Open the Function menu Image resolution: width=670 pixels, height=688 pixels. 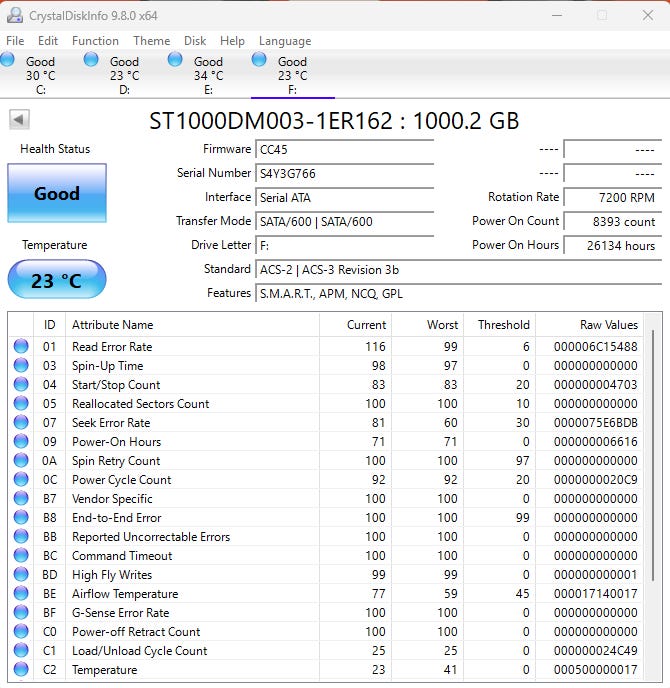[x=95, y=41]
